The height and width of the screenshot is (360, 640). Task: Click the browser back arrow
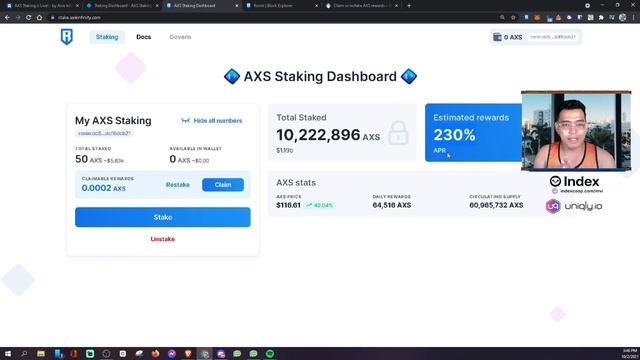7,18
